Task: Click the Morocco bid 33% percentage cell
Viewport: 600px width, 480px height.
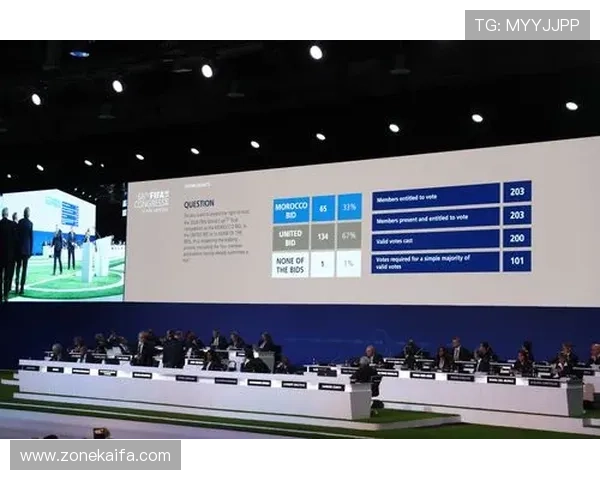Action: (349, 207)
